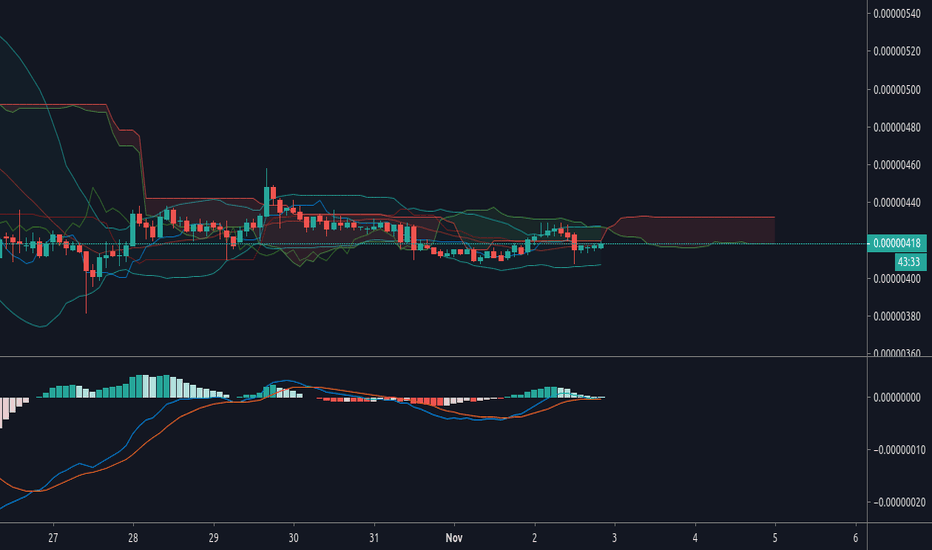Click date 28 on time axis
The width and height of the screenshot is (932, 550).
tap(133, 538)
